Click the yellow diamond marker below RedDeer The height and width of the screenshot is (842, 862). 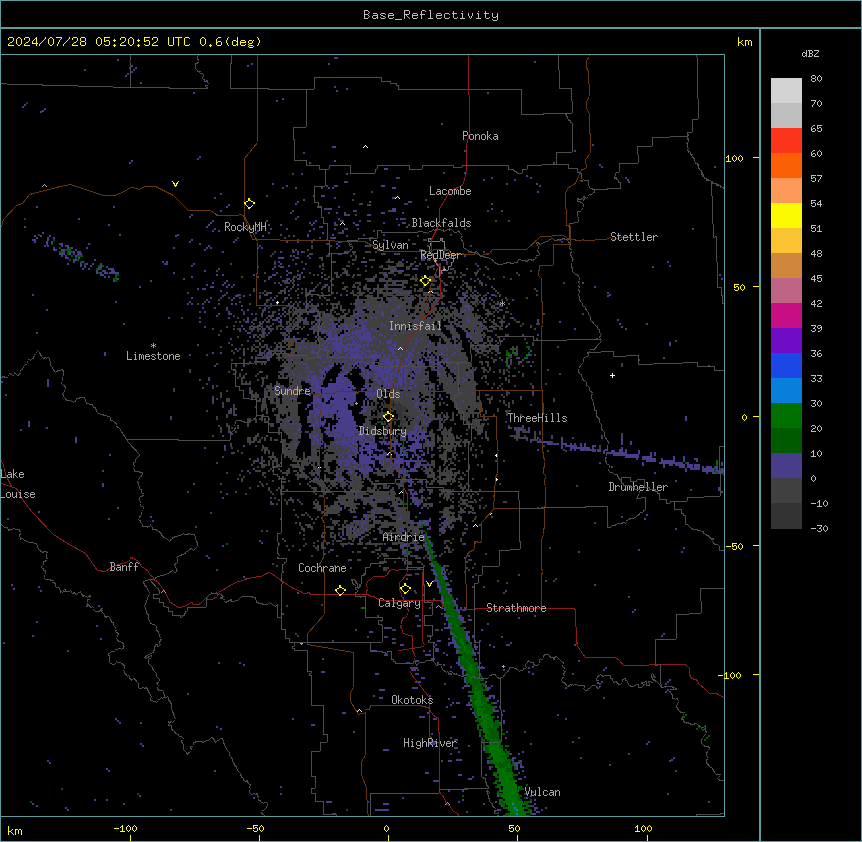pos(425,281)
